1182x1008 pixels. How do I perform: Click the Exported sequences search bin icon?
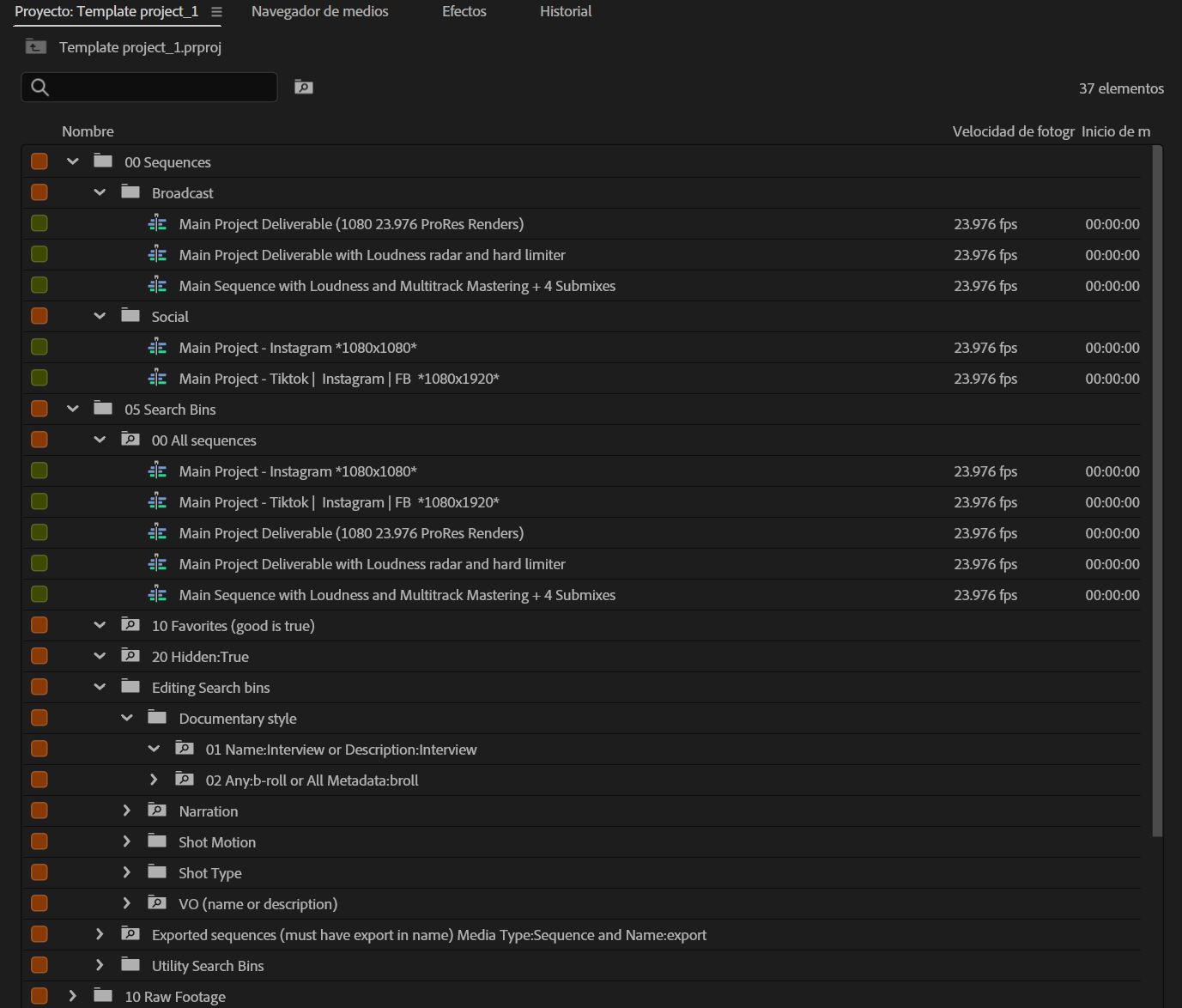coord(130,933)
